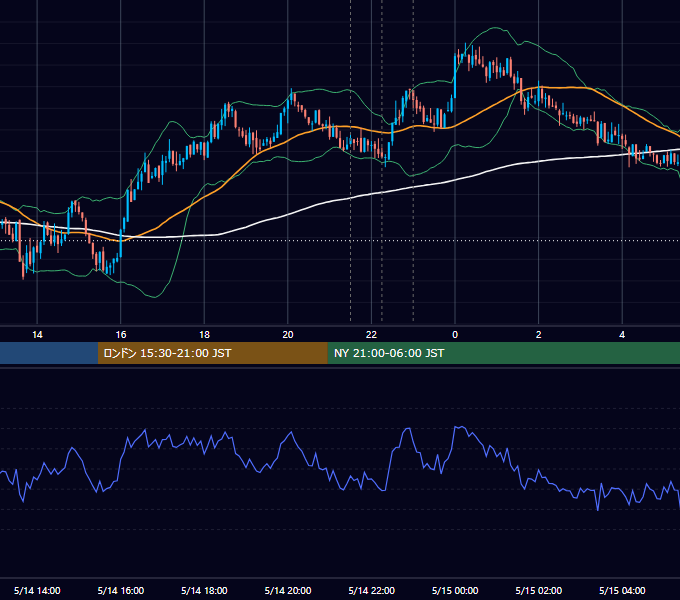
Task: Click the '5/15 02:00' date label
Action: pos(539,590)
